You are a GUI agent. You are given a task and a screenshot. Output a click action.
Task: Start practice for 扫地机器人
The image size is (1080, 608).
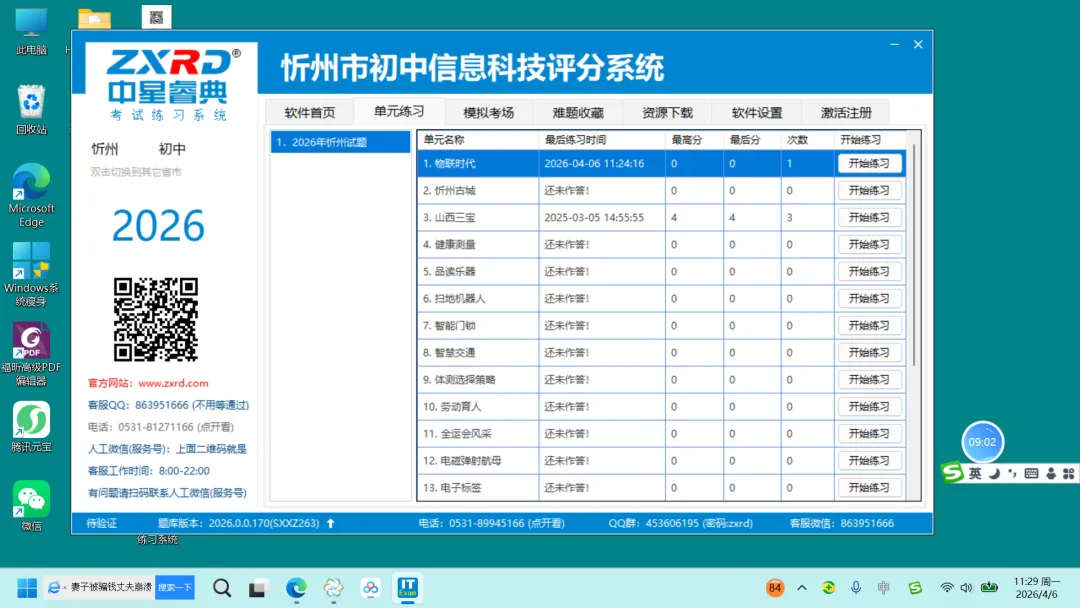point(869,298)
